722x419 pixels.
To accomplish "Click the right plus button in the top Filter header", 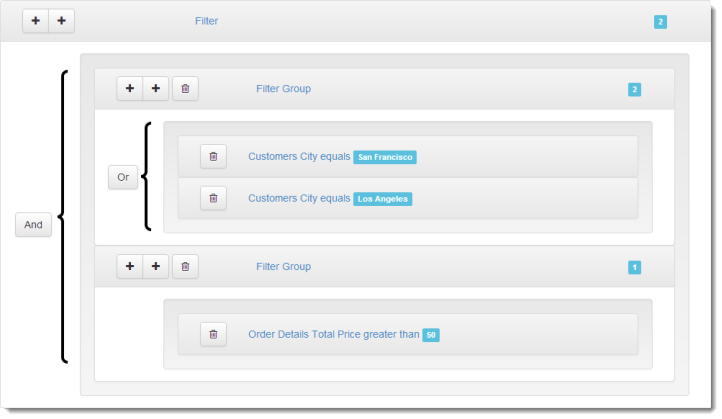I will [62, 21].
